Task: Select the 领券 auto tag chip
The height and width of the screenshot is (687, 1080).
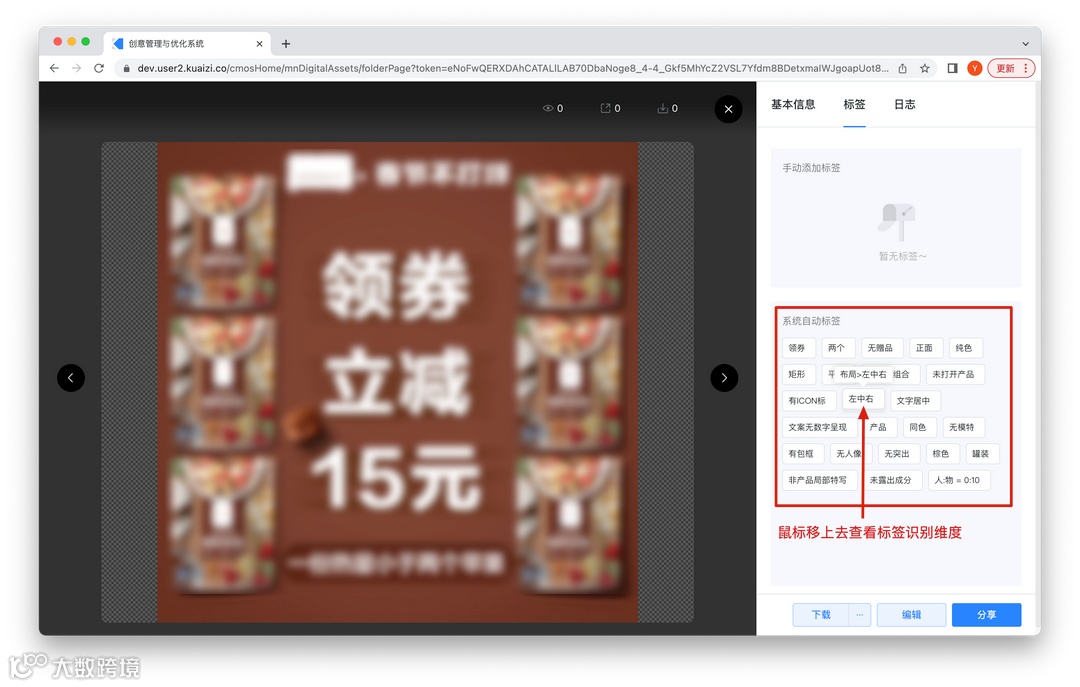Action: (798, 347)
